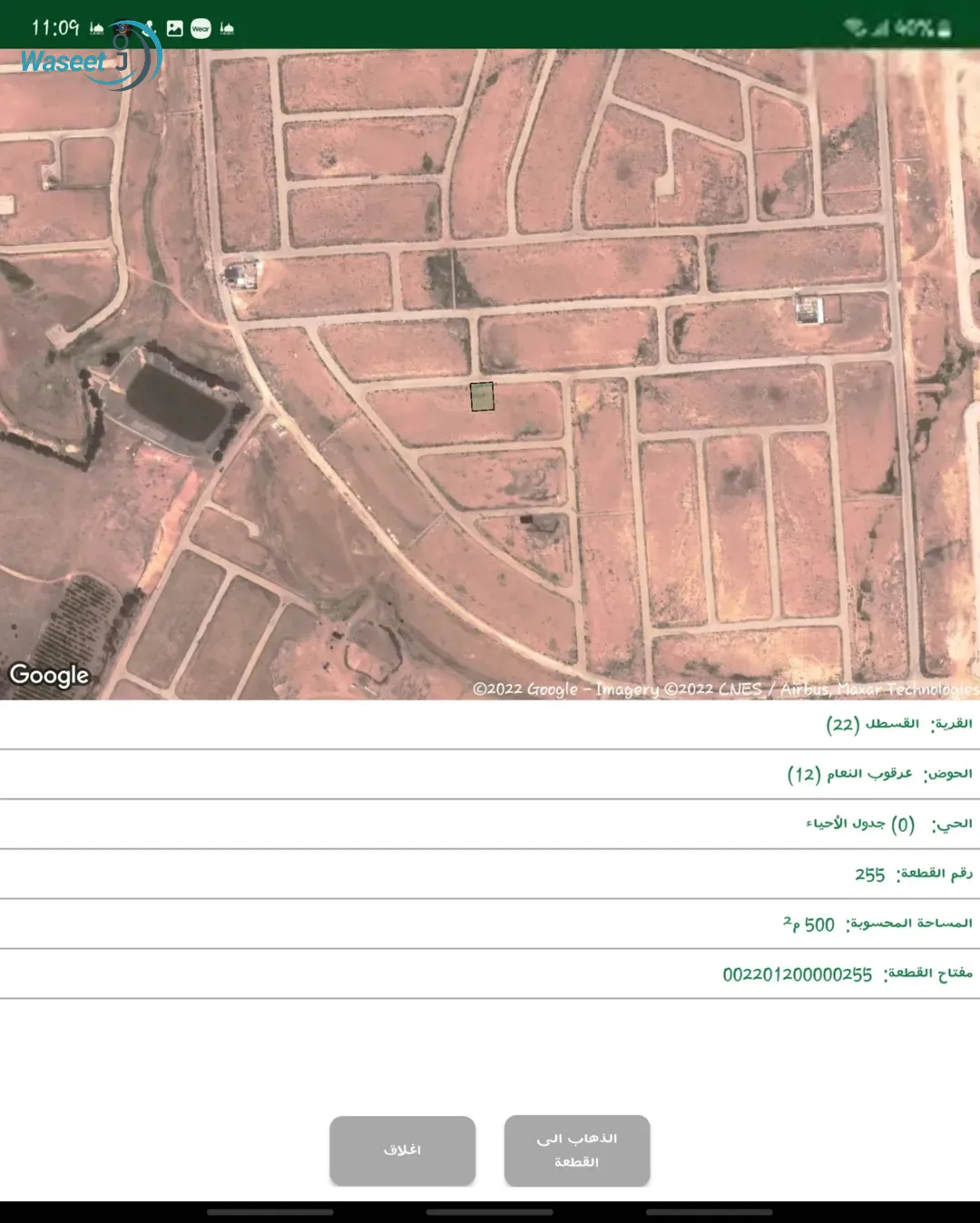Tap the المساحة المحسوبة label

coord(908,924)
